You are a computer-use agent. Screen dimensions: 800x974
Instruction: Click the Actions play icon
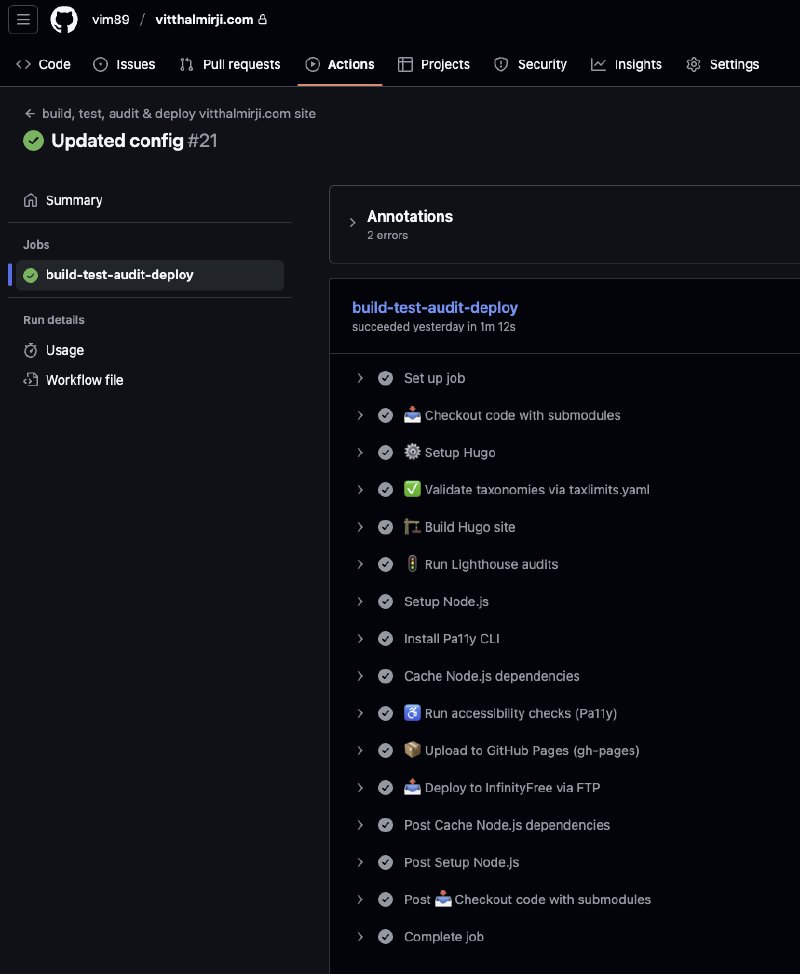[x=312, y=65]
